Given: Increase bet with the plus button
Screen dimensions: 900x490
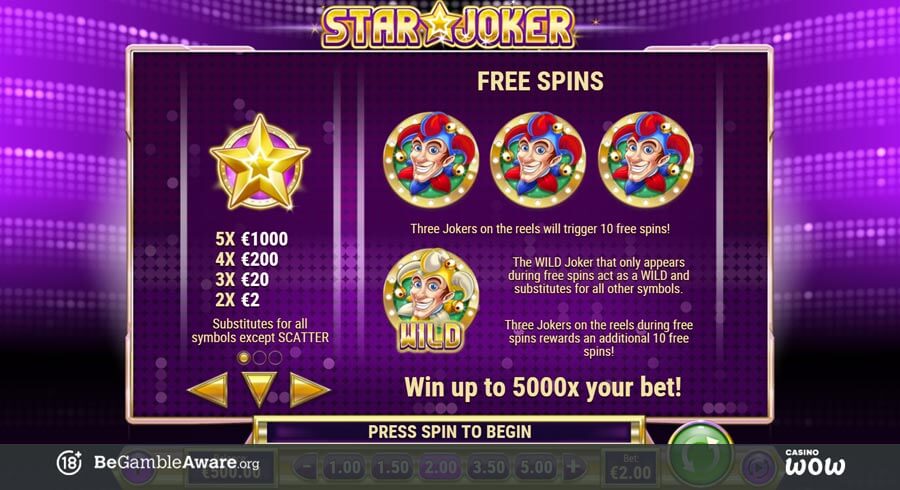Looking at the screenshot, I should 573,467.
